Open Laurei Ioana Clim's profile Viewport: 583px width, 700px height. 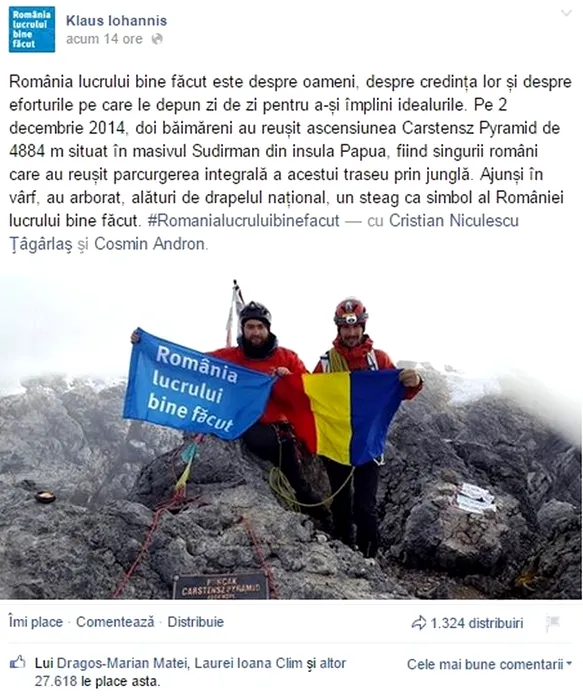[x=248, y=663]
